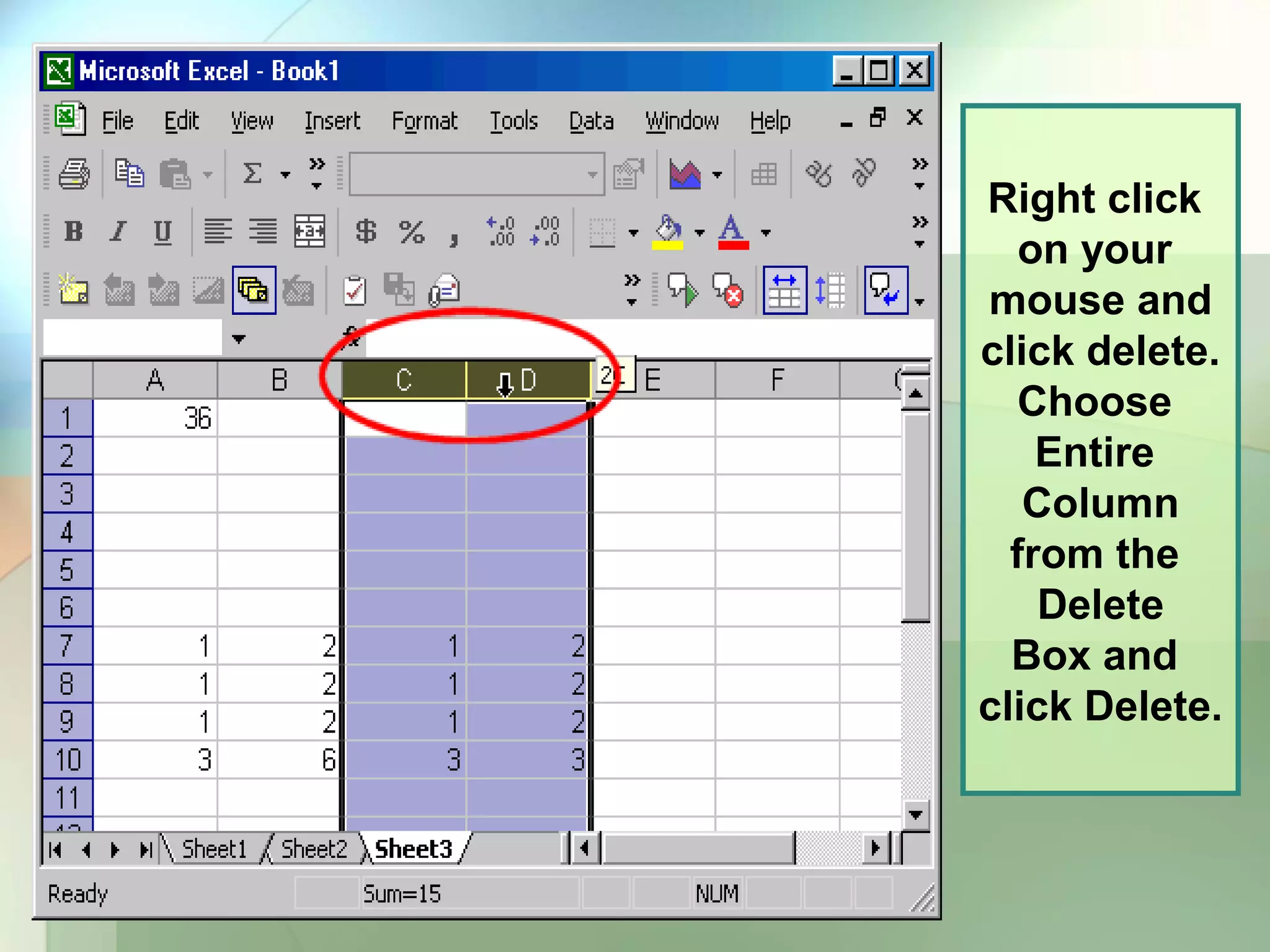Click the Decrease Decimal icon
Image resolution: width=1270 pixels, height=952 pixels.
[546, 232]
